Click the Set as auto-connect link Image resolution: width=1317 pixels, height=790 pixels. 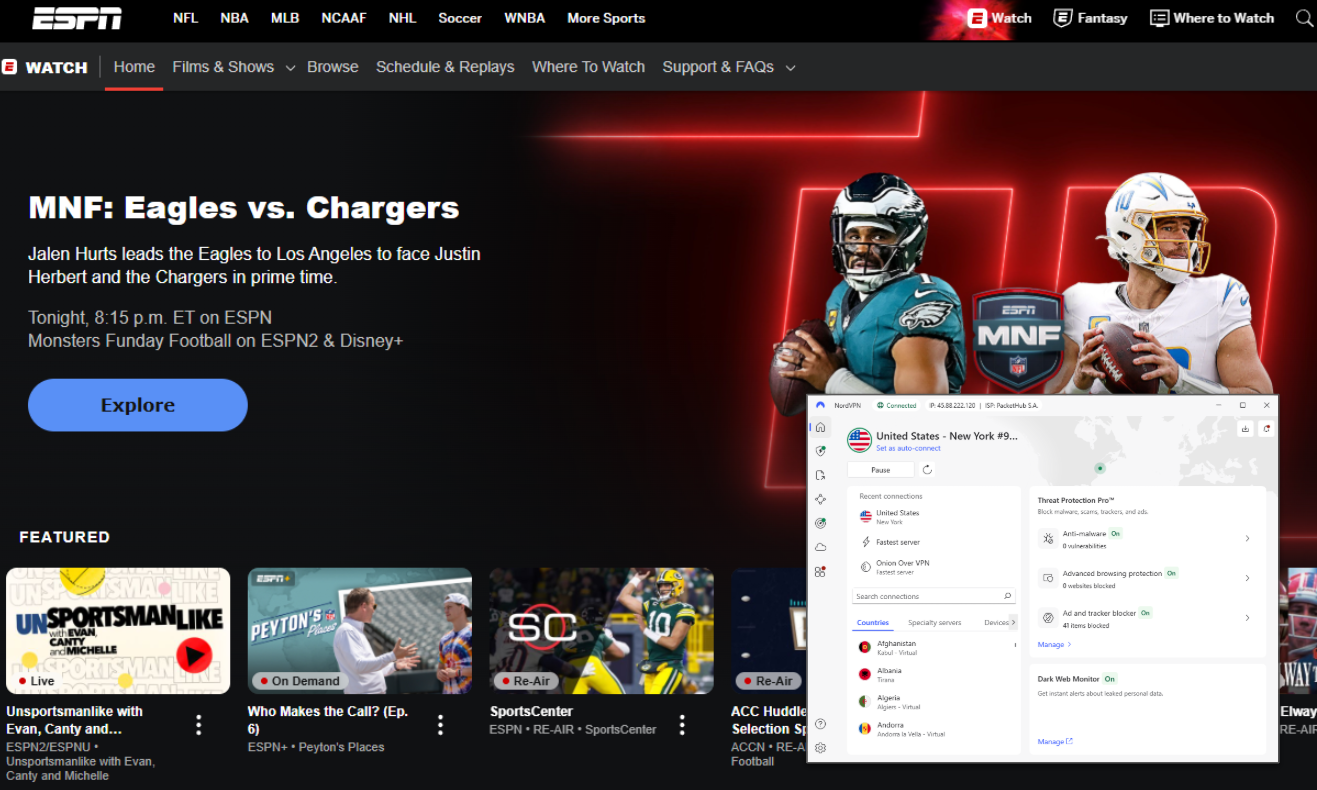(x=908, y=448)
